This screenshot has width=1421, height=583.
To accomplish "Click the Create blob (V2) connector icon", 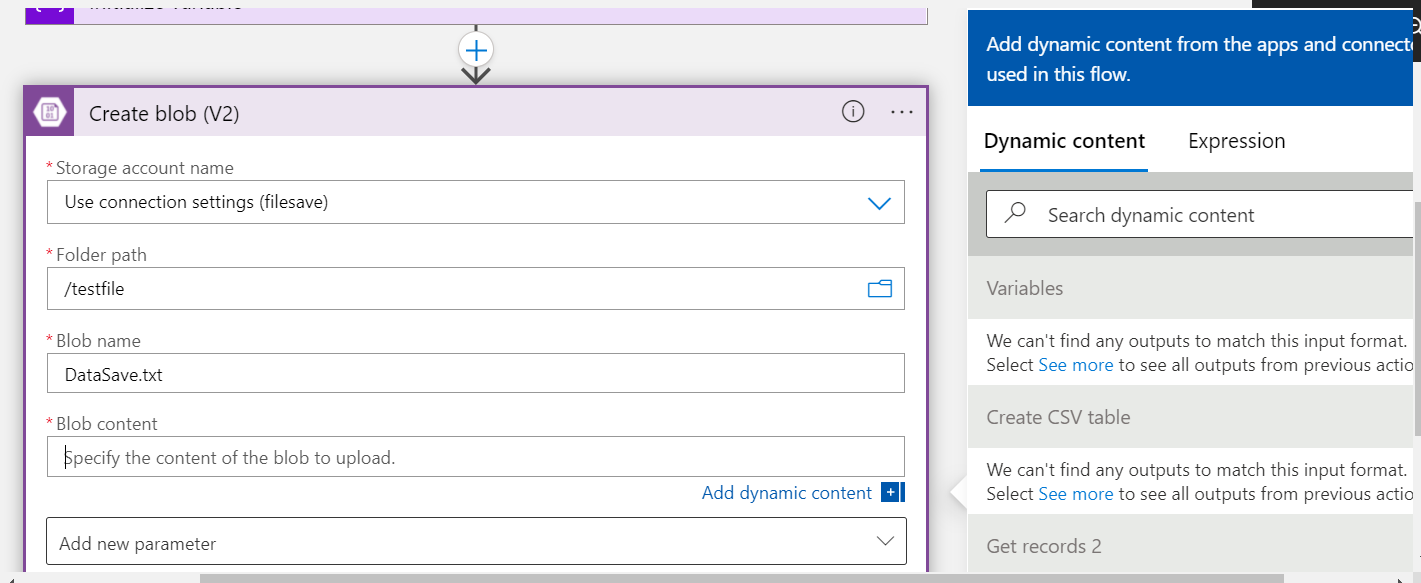I will pos(48,111).
